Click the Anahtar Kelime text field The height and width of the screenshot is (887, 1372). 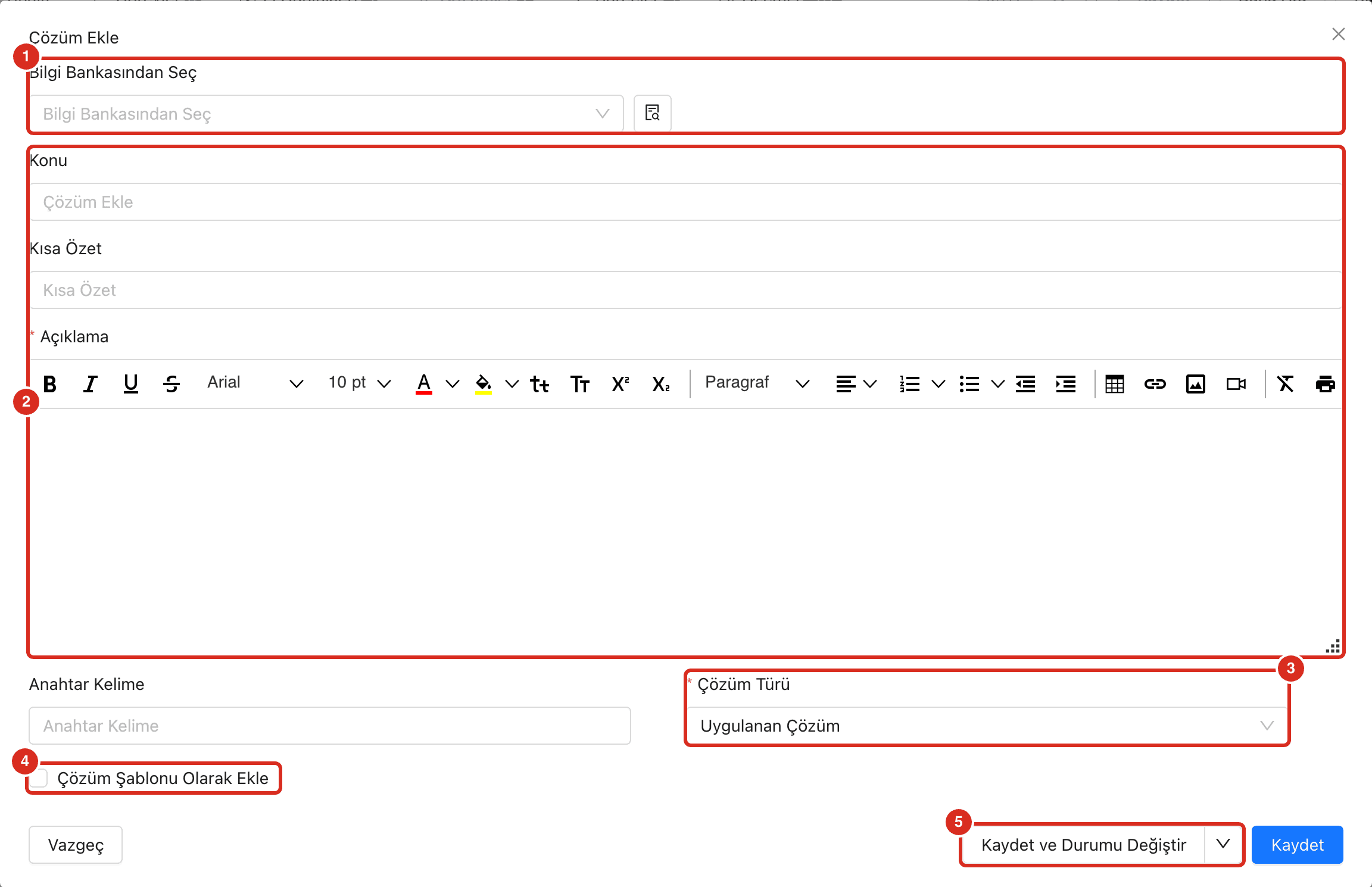point(330,726)
